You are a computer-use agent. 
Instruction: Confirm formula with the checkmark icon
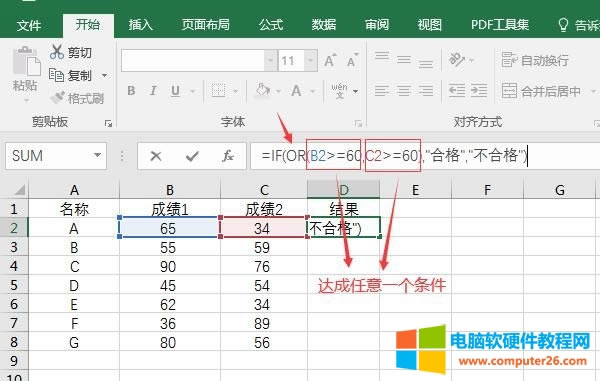[192, 156]
